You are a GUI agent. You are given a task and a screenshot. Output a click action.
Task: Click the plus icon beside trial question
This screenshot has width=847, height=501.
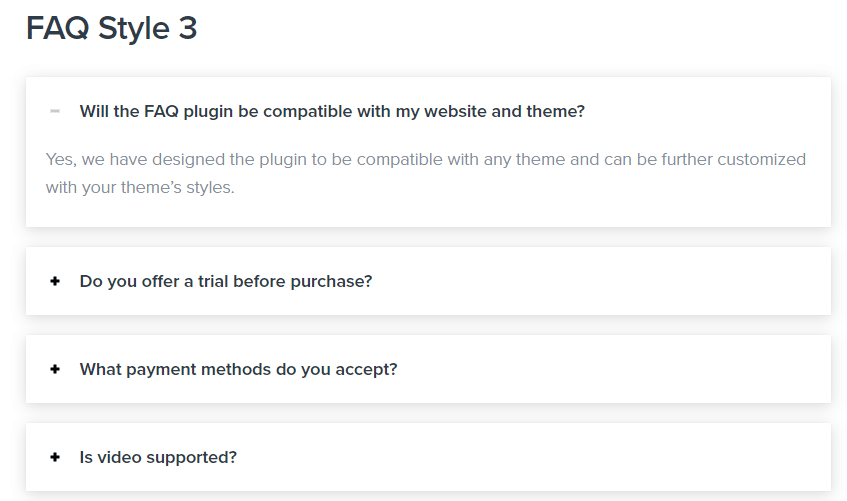coord(55,281)
